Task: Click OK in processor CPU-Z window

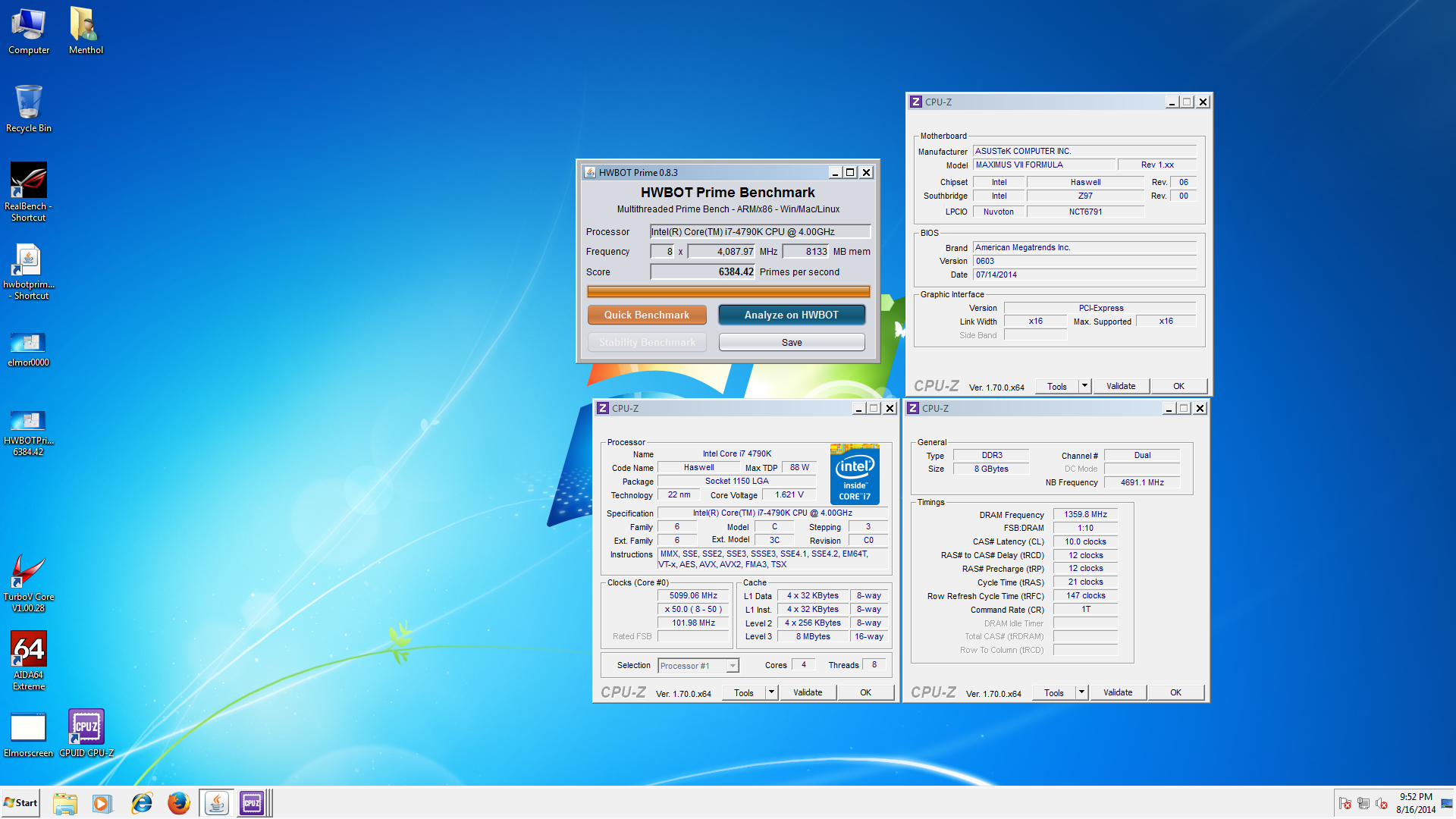Action: tap(865, 693)
